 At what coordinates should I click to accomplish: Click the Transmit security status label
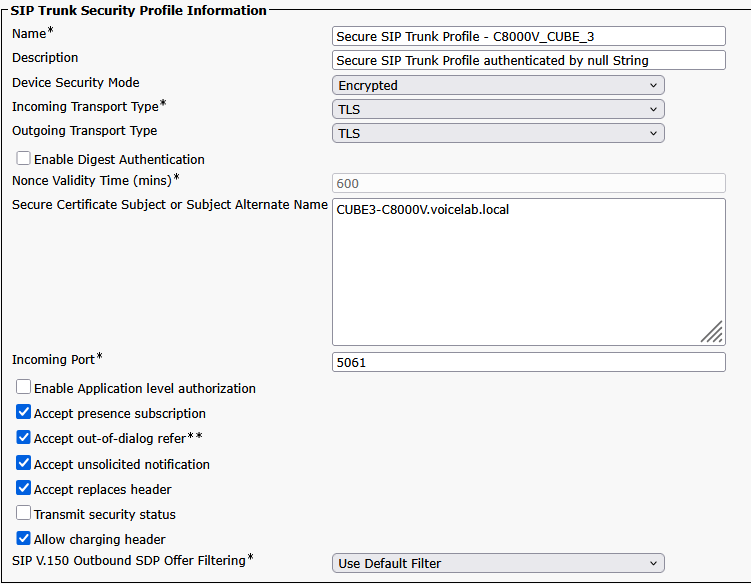(104, 514)
